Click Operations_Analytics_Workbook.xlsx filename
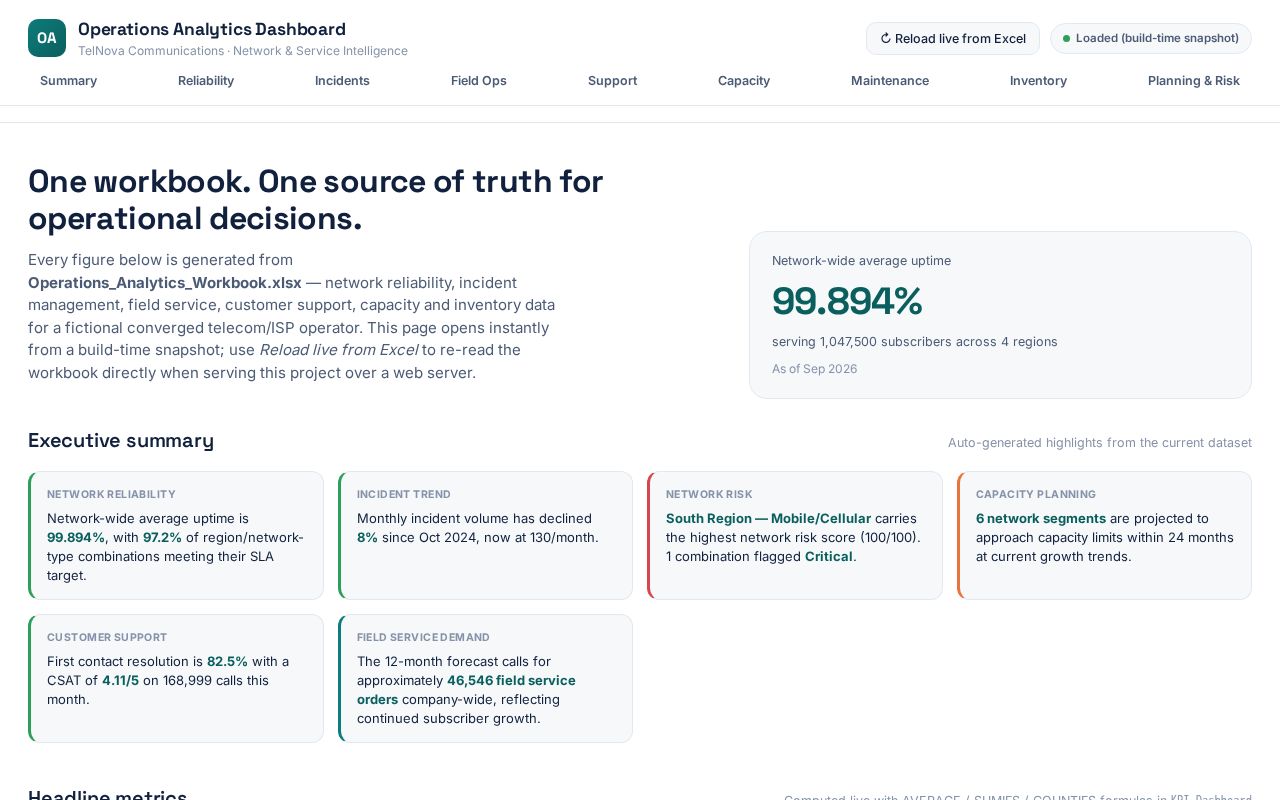1280x800 pixels. coord(165,283)
